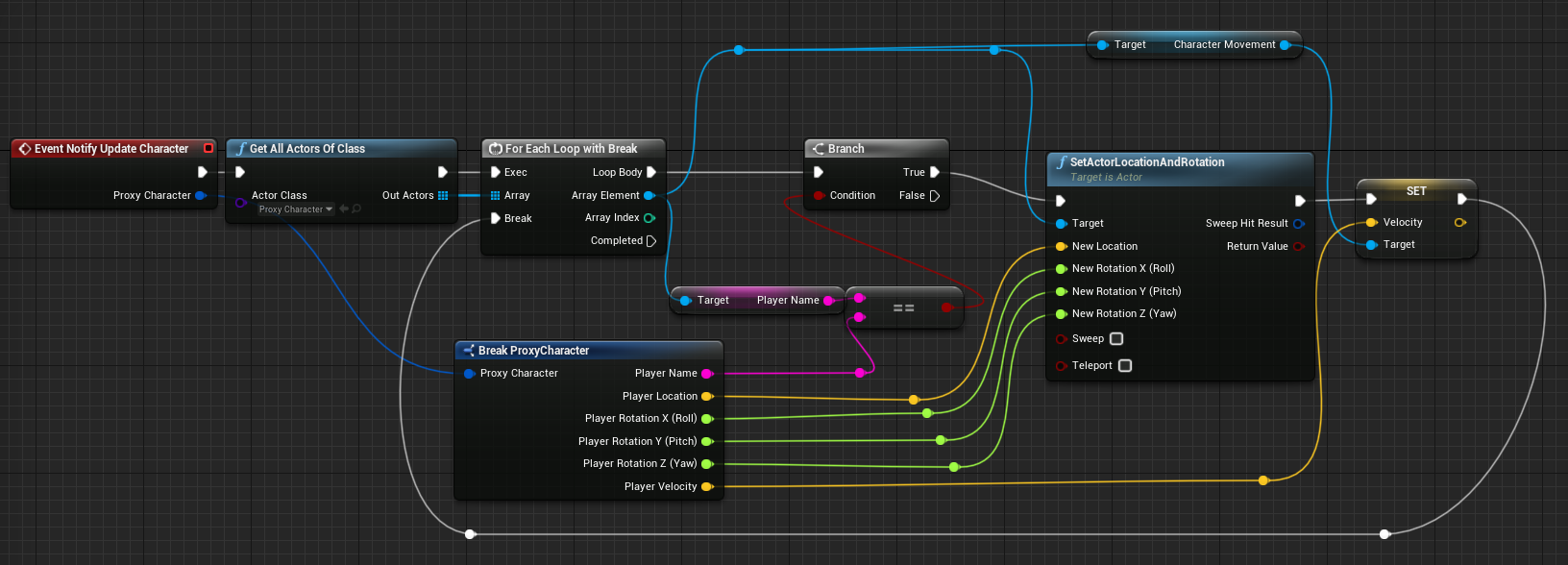1568x565 pixels.
Task: Select the Get All Actors Of Class node header
Action: (341, 149)
